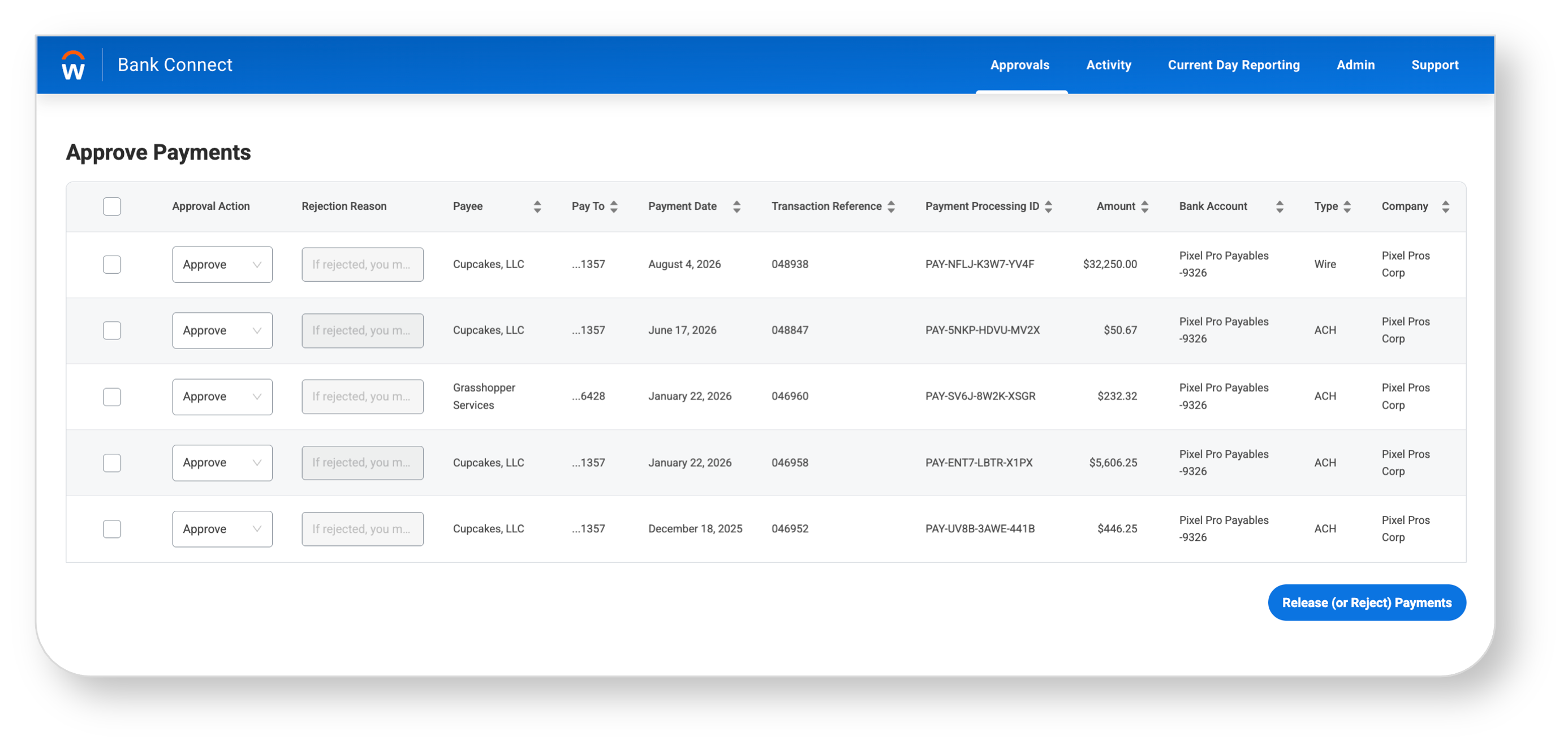Sort by Amount column arrows

(1144, 206)
